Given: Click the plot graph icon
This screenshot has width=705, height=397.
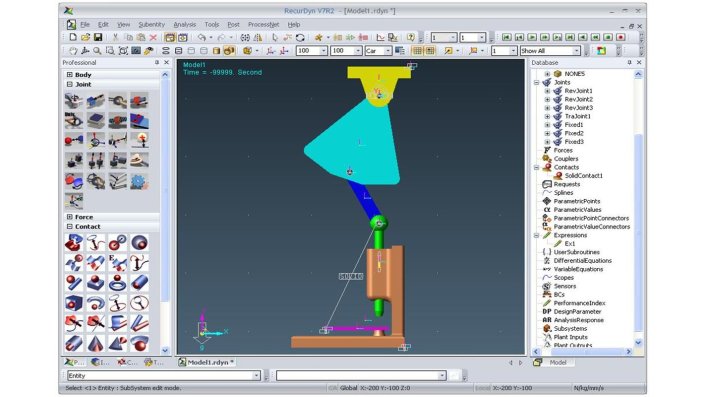Looking at the screenshot, I should tap(380, 38).
